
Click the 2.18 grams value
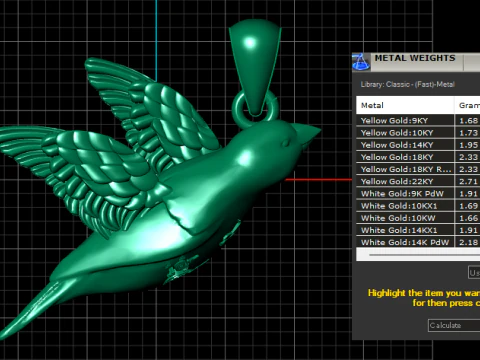[469, 242]
